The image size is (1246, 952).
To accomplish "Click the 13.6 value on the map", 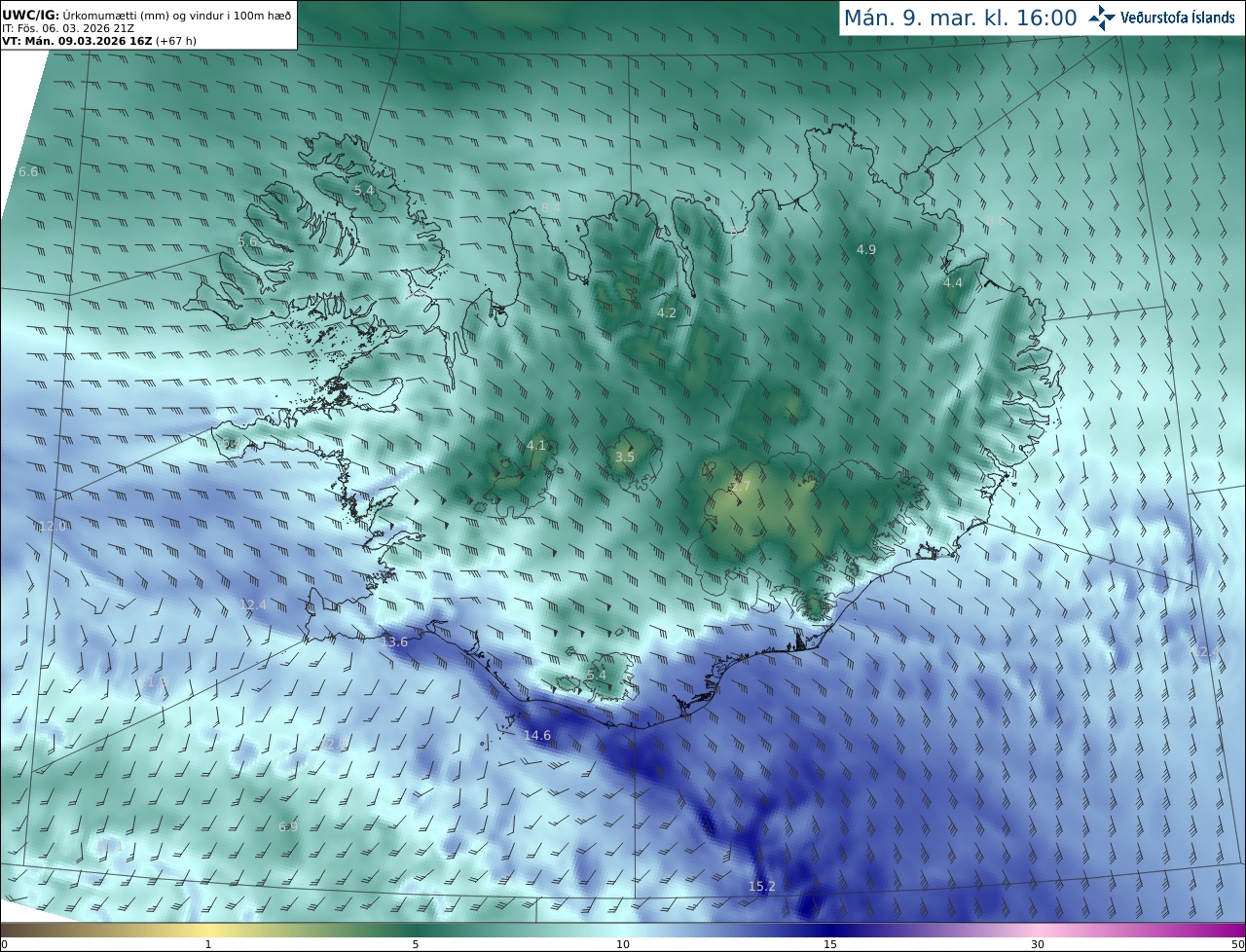I will [x=394, y=641].
